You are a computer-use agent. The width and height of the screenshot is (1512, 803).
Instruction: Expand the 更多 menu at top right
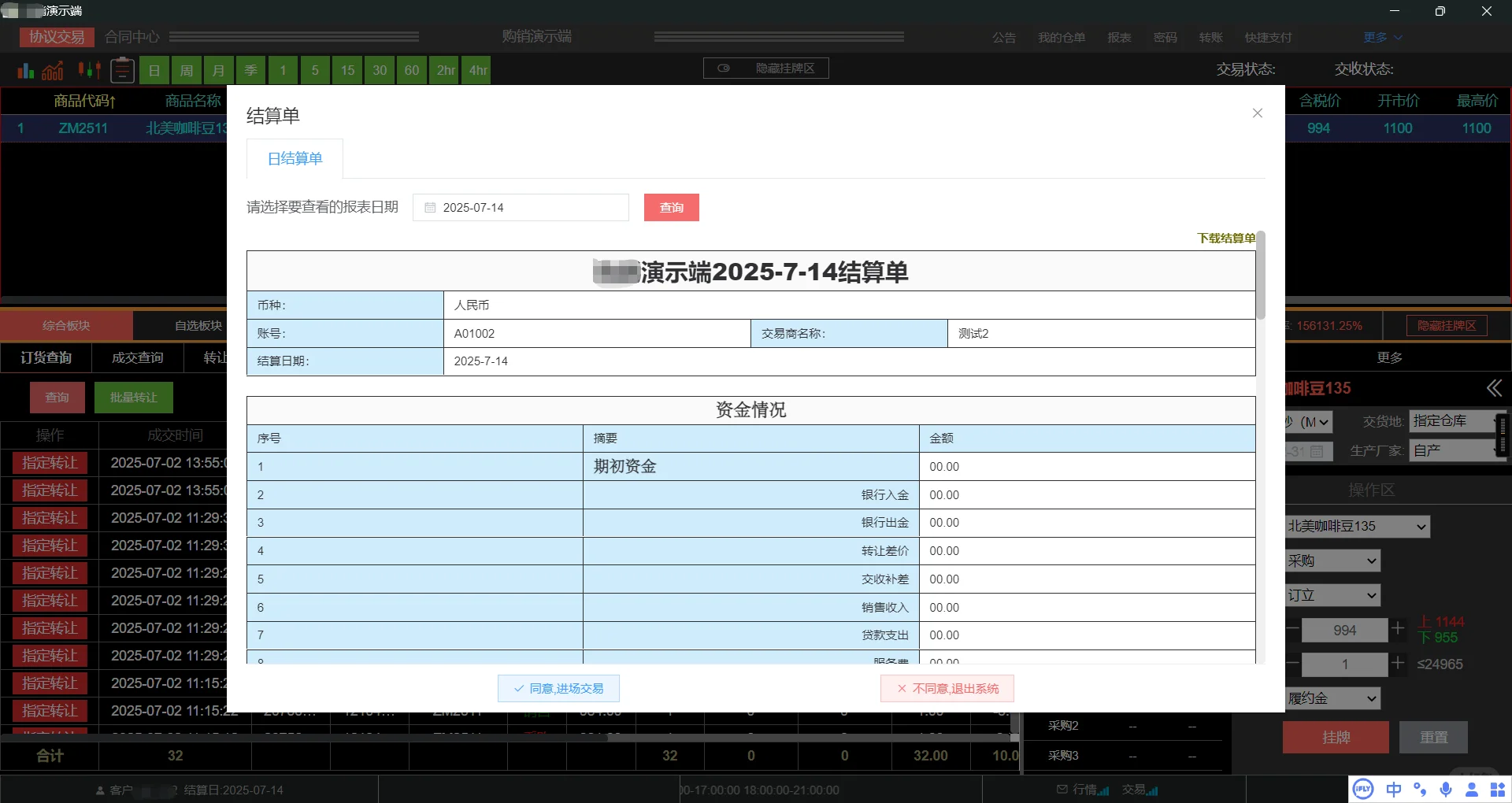pos(1380,37)
